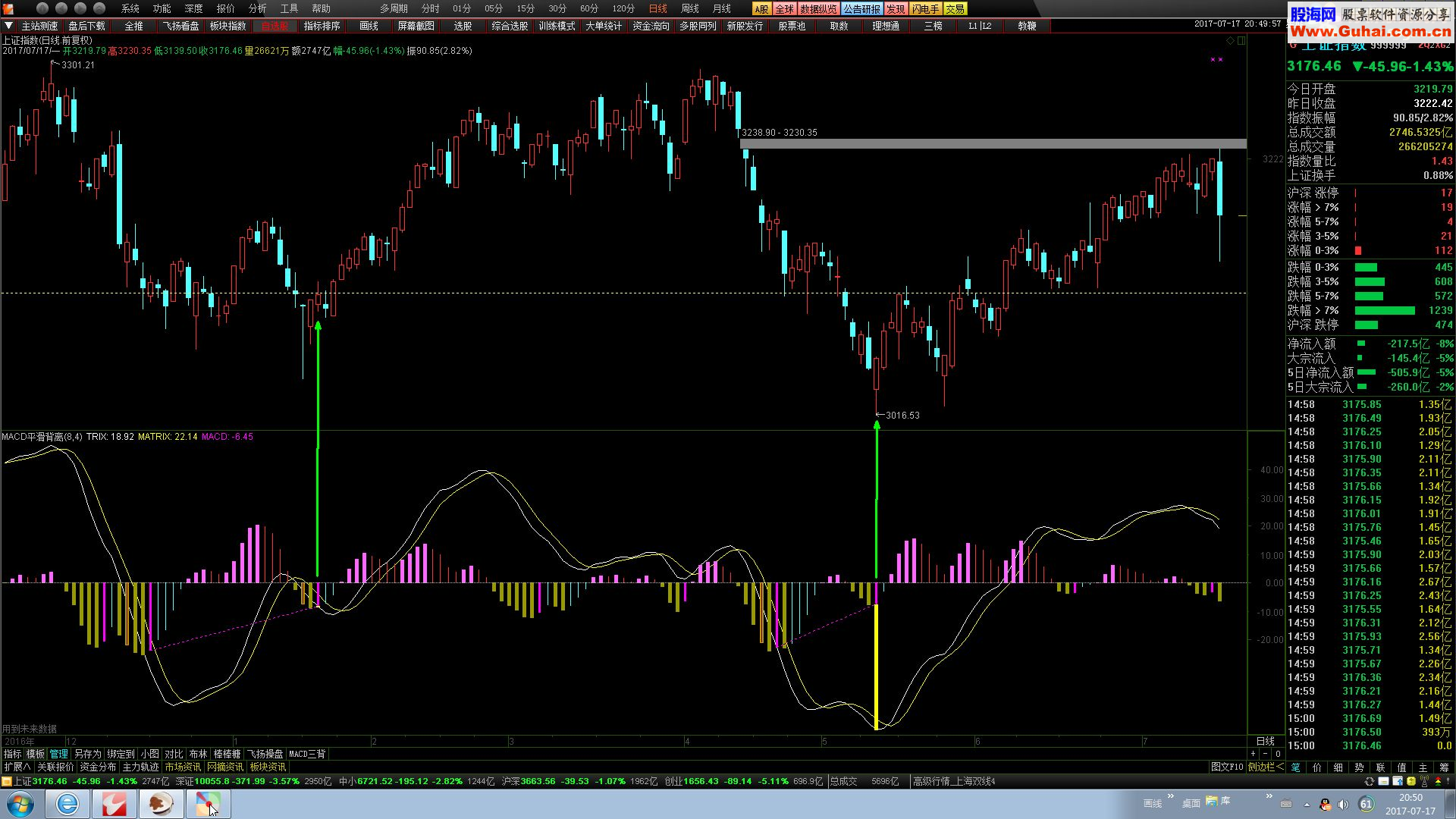This screenshot has height=819, width=1456.
Task: Open 关联报价 bottom tab
Action: coord(56,767)
